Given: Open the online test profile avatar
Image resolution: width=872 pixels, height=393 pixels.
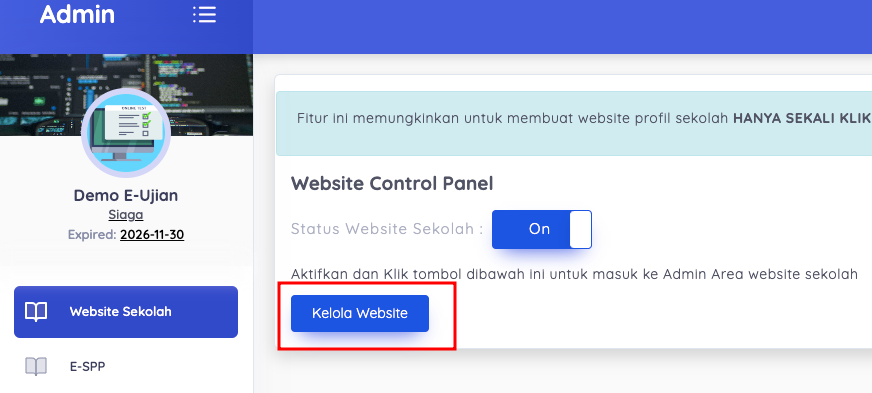Looking at the screenshot, I should coord(126,133).
